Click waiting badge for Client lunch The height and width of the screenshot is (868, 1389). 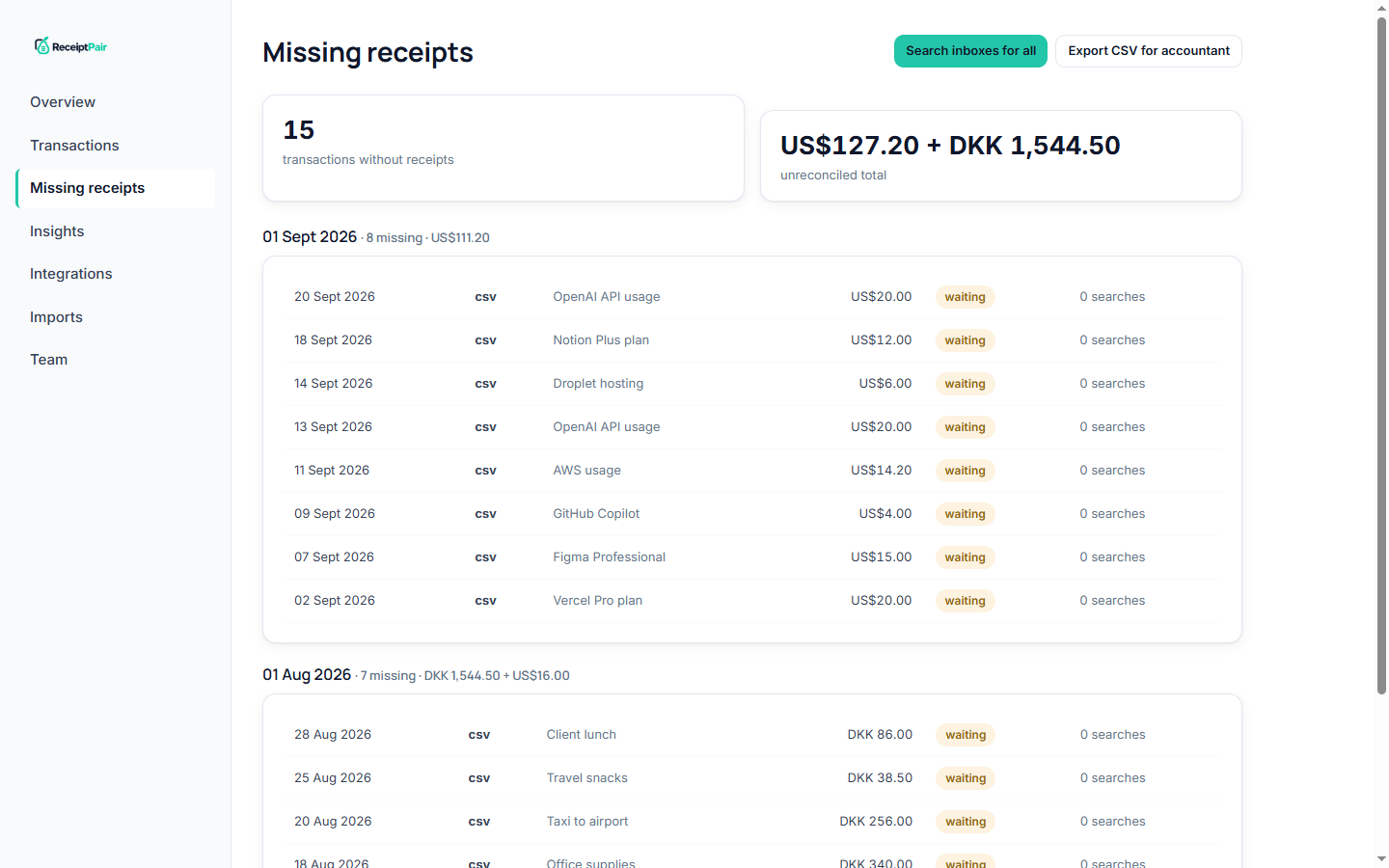[x=966, y=735]
